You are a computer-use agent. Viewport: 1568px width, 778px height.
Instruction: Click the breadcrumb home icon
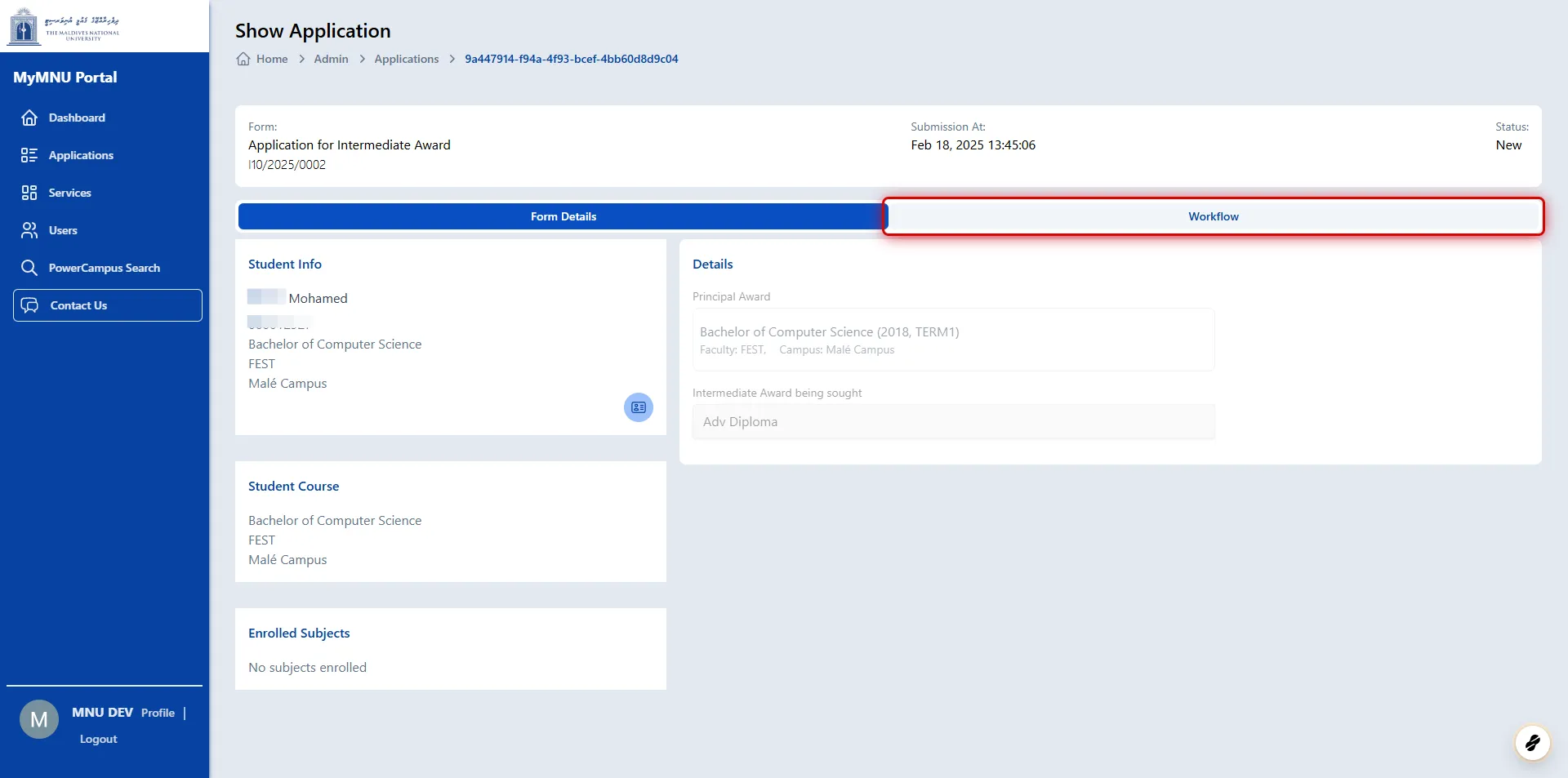(x=243, y=59)
